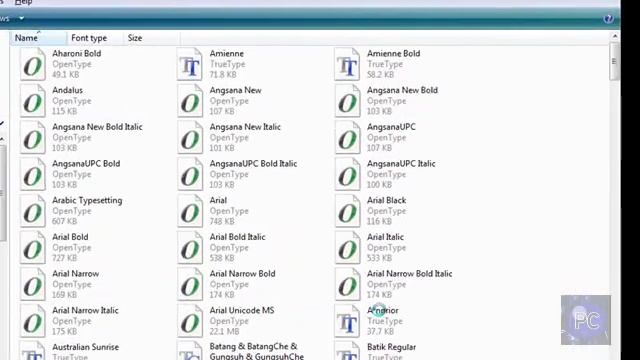The image size is (640, 360).
Task: Click the scrollbar up arrow
Action: coord(615,36)
